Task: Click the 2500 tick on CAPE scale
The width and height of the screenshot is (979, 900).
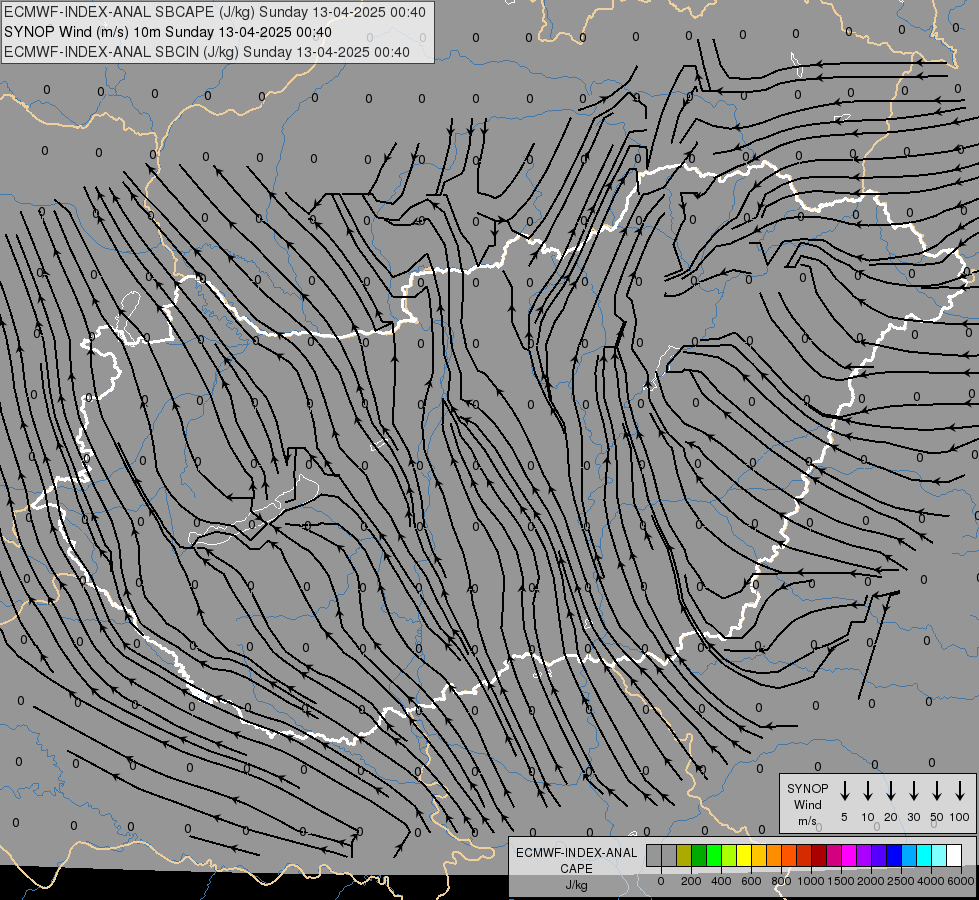Action: 901,881
